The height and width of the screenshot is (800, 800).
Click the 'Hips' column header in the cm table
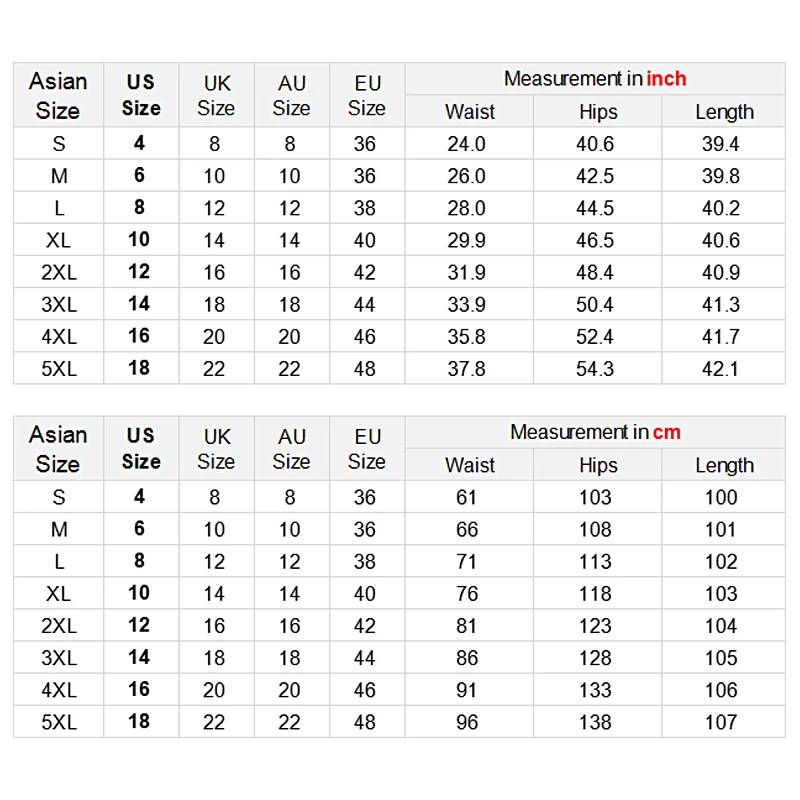click(x=598, y=465)
